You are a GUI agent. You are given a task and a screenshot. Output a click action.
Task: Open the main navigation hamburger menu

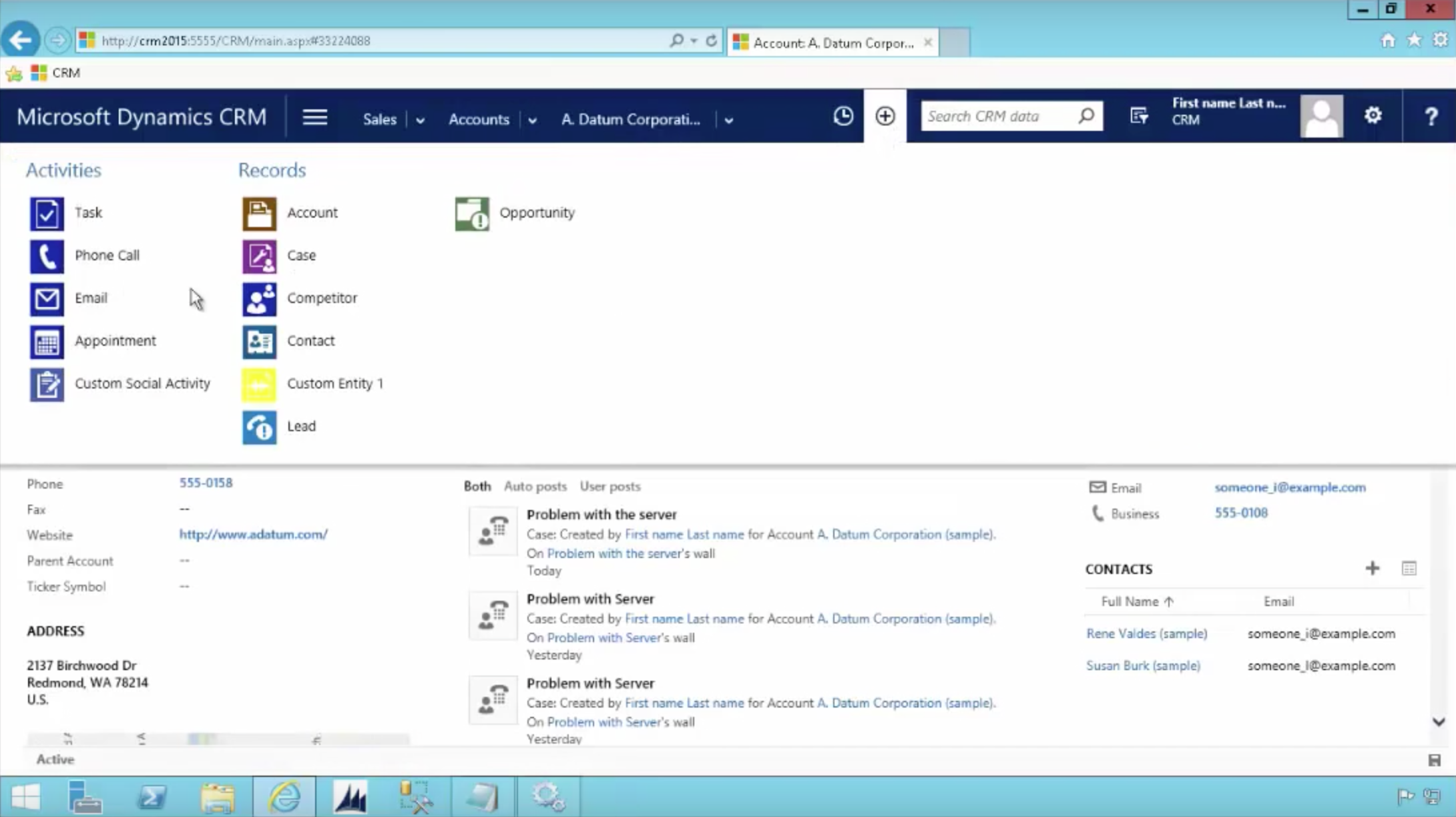tap(314, 117)
